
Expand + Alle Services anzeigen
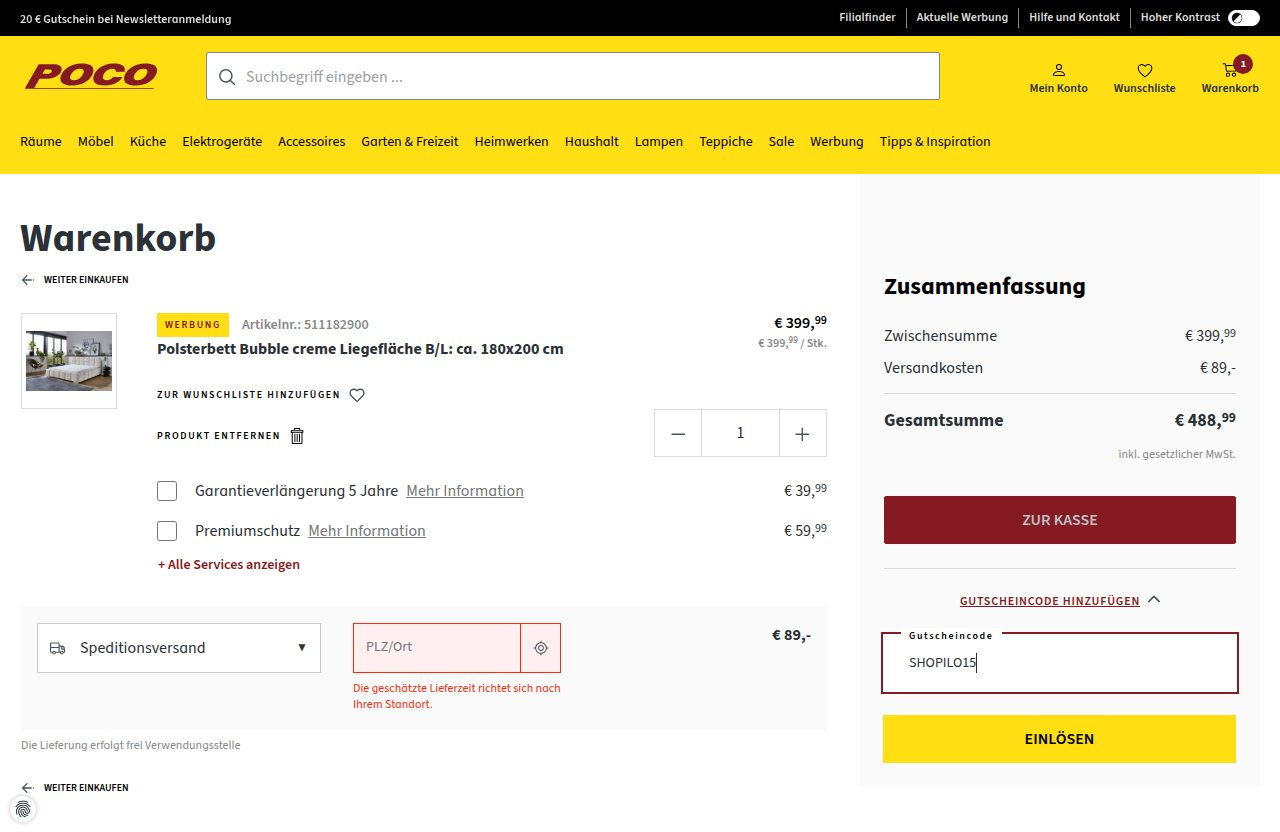pos(229,564)
